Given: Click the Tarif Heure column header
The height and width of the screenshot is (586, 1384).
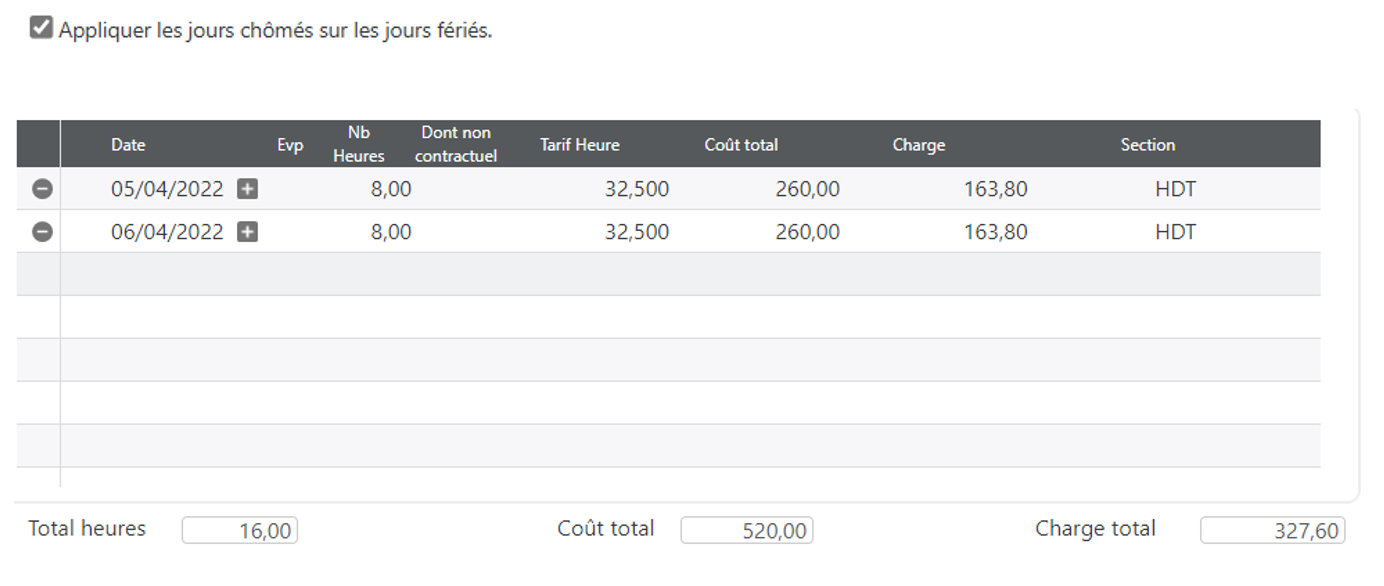Looking at the screenshot, I should pos(580,145).
